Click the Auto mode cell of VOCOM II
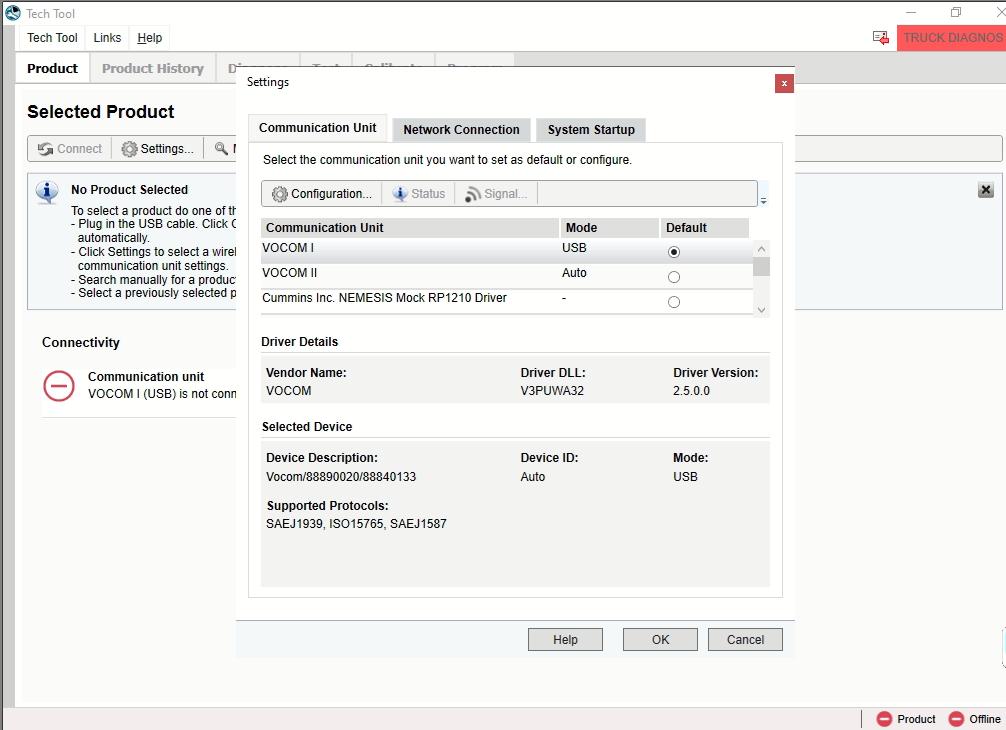The height and width of the screenshot is (730, 1006). pos(574,273)
